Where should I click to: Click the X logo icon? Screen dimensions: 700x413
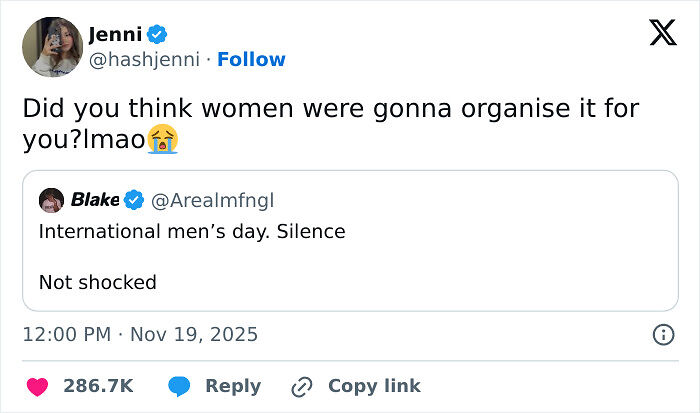663,33
